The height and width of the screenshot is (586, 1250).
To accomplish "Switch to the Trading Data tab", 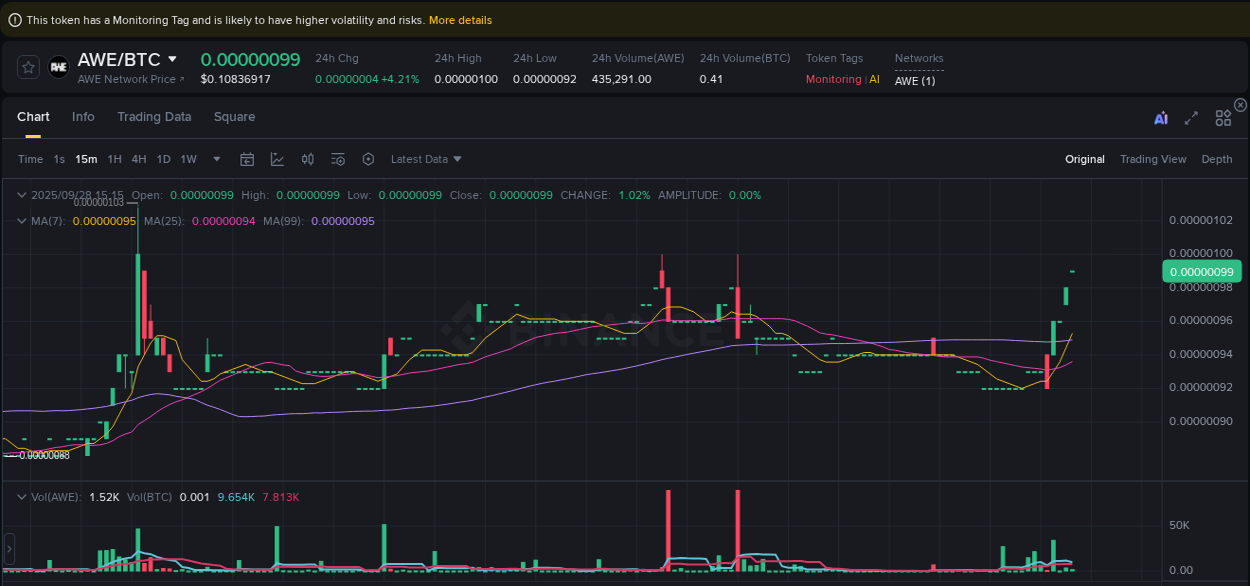I will pyautogui.click(x=154, y=117).
